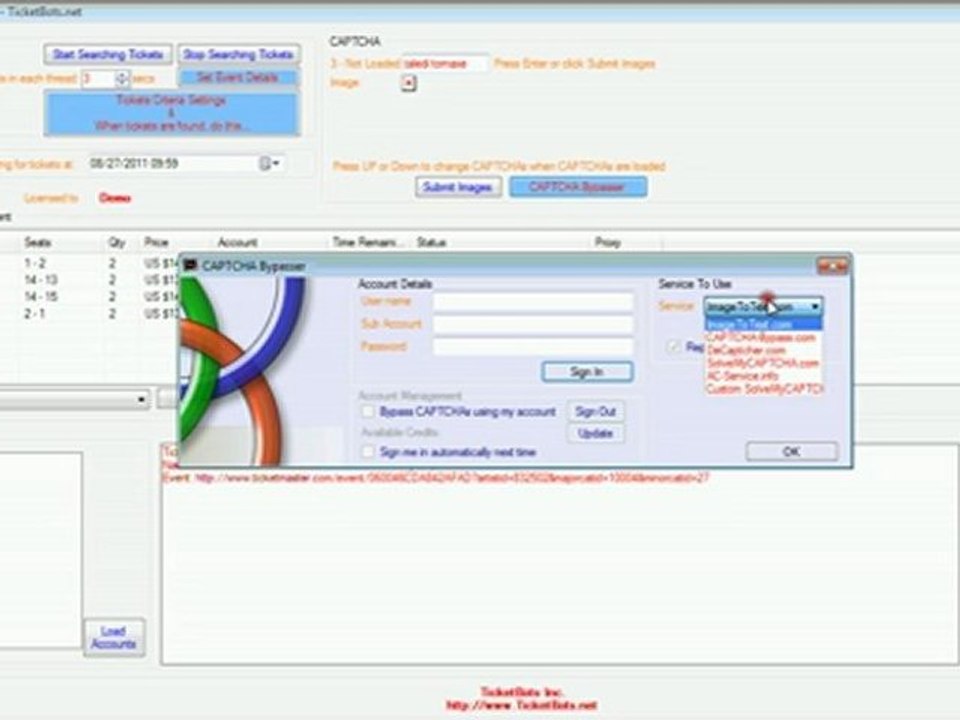Select the ticket row with seats 14 - 13

point(89,280)
